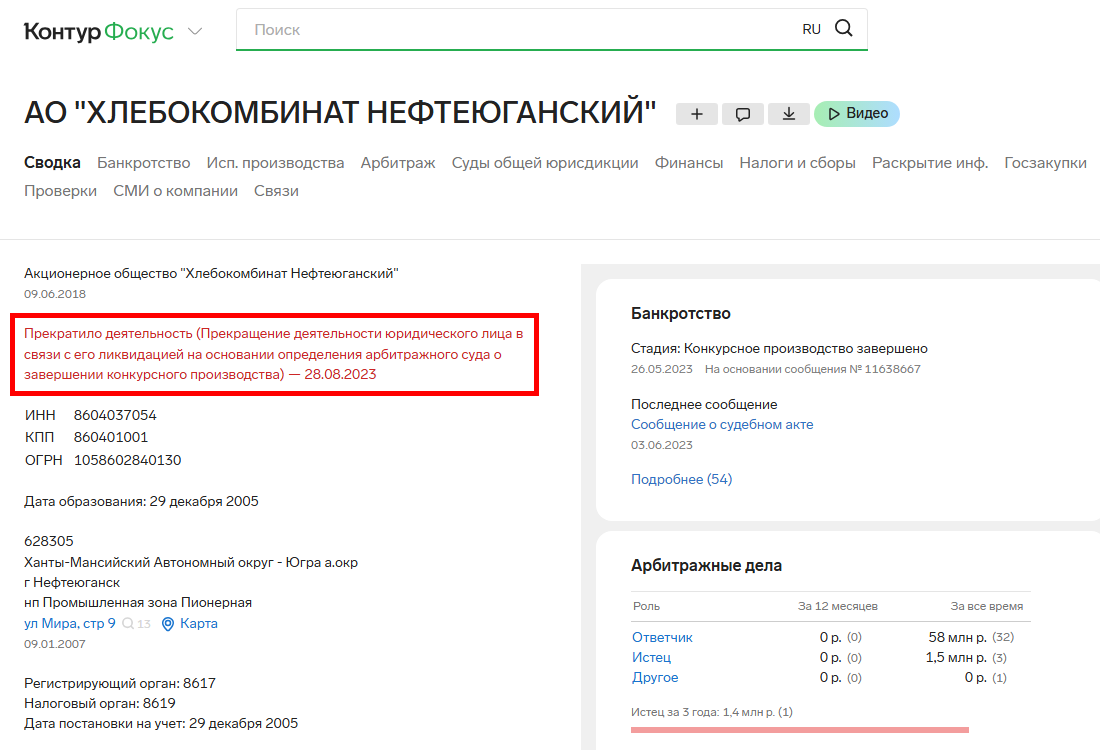The height and width of the screenshot is (750, 1100).
Task: Click Регистрирующий орган: 8617 text
Action: [x=120, y=683]
